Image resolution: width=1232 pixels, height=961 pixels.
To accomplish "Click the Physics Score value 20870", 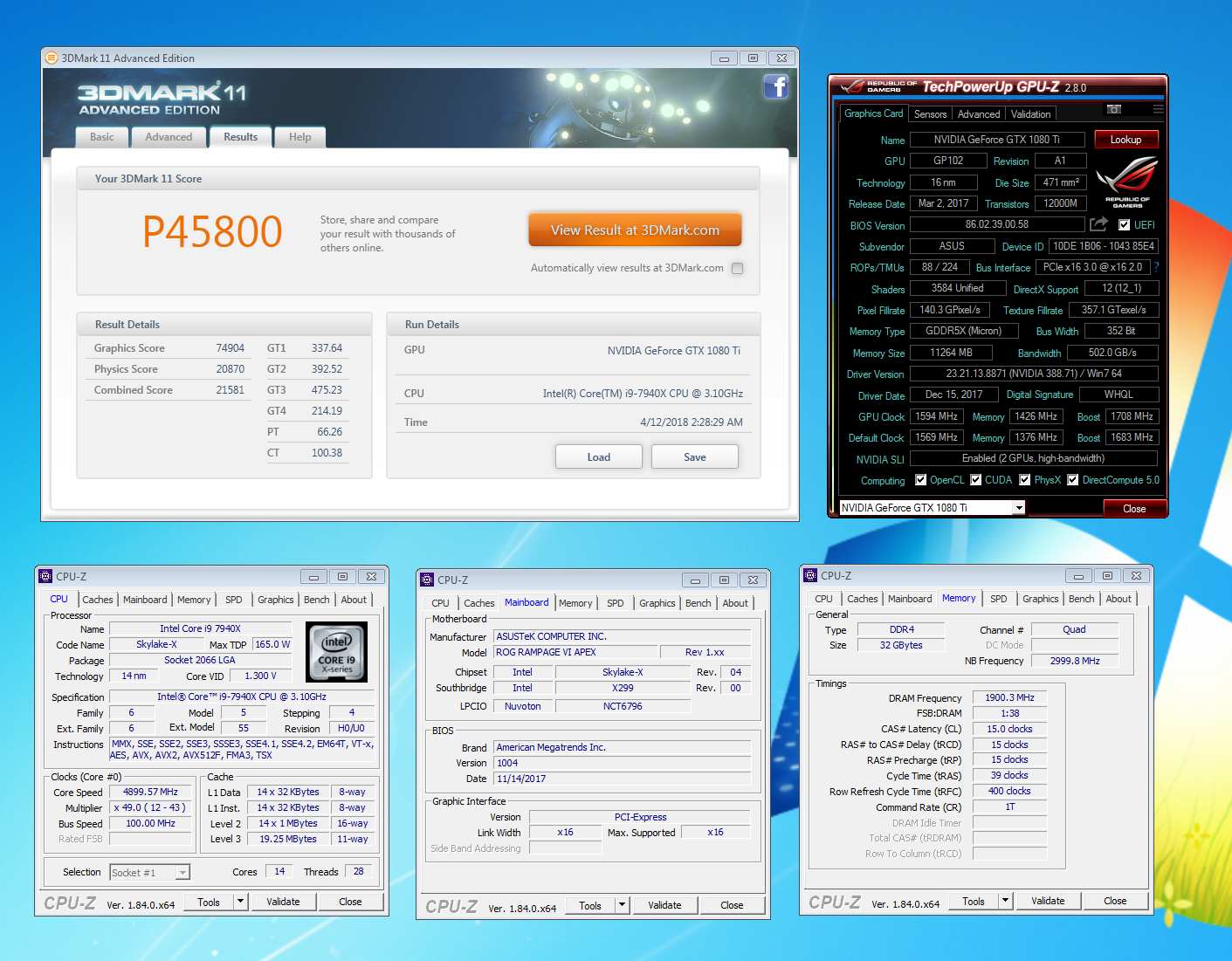I will (x=231, y=369).
